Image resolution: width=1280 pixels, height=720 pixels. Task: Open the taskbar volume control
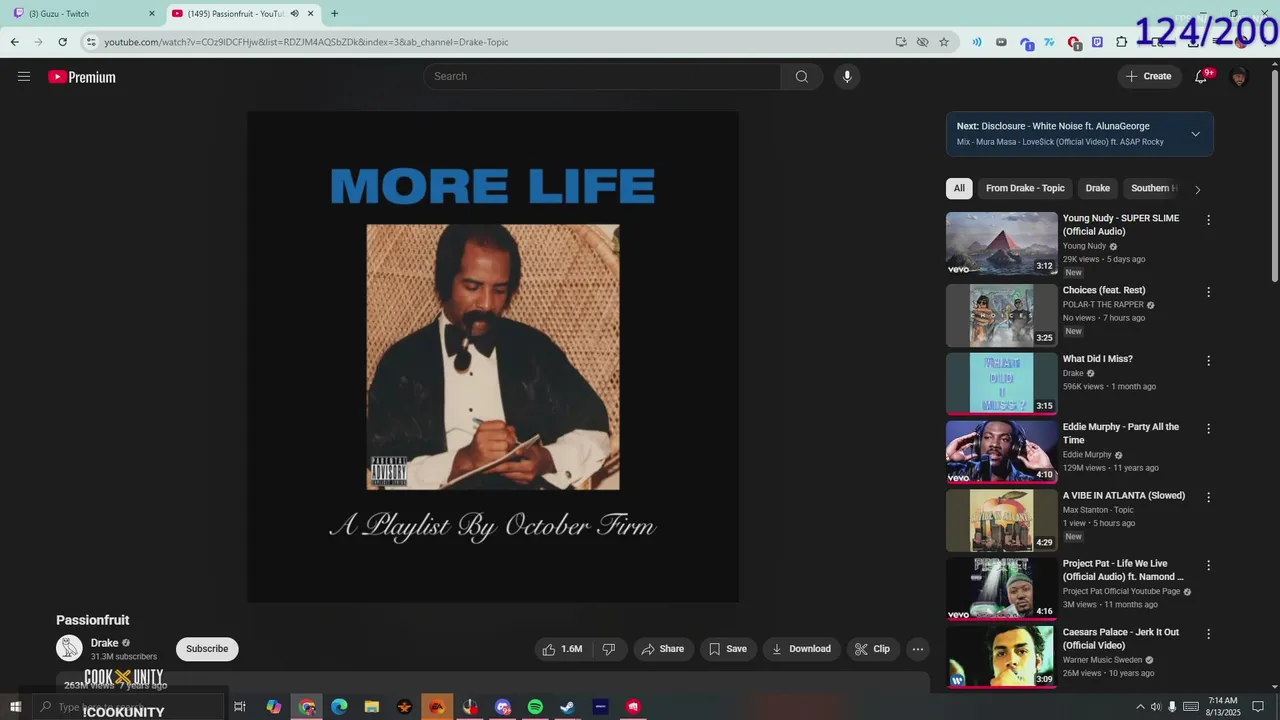1155,707
